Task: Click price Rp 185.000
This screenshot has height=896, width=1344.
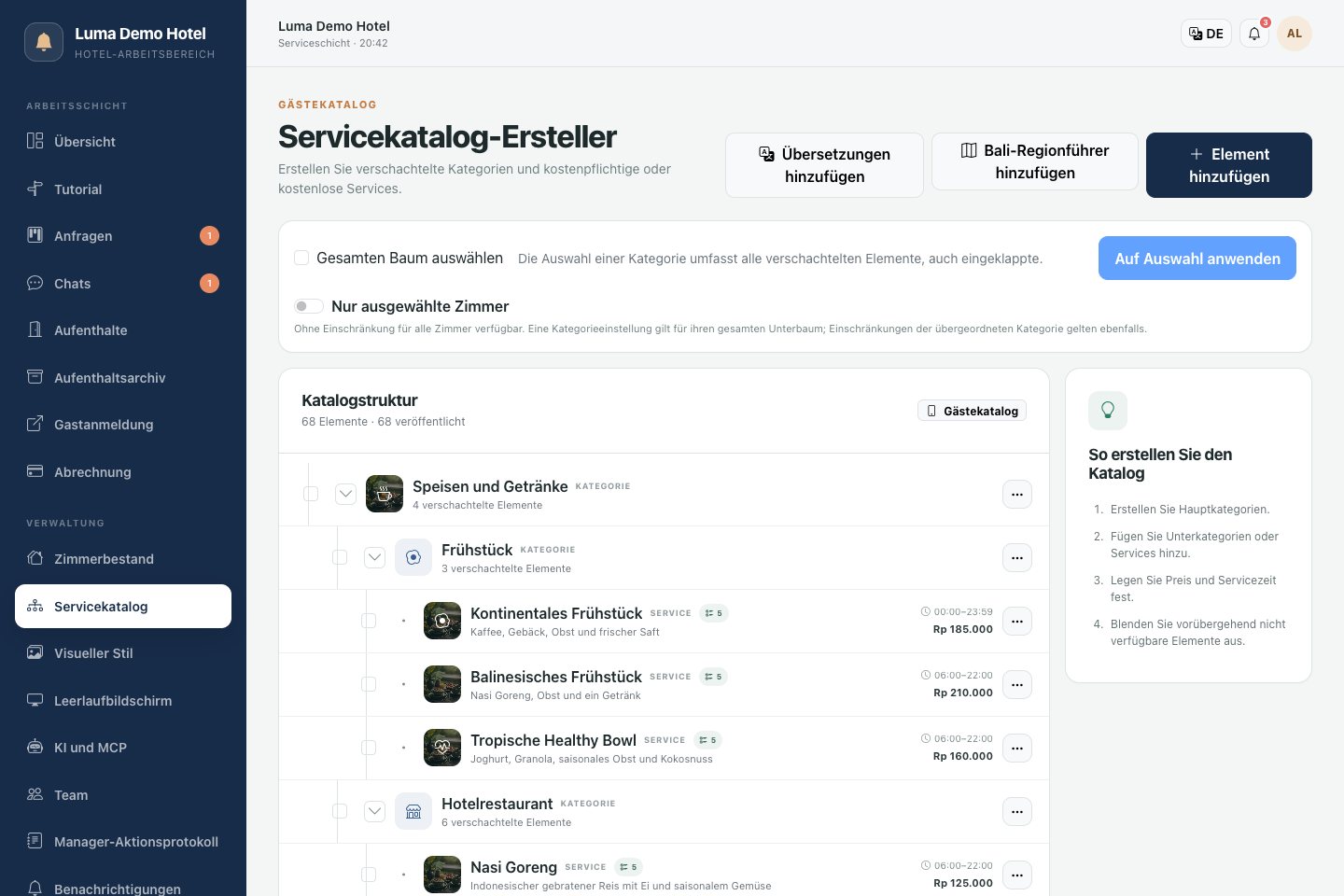Action: click(963, 629)
